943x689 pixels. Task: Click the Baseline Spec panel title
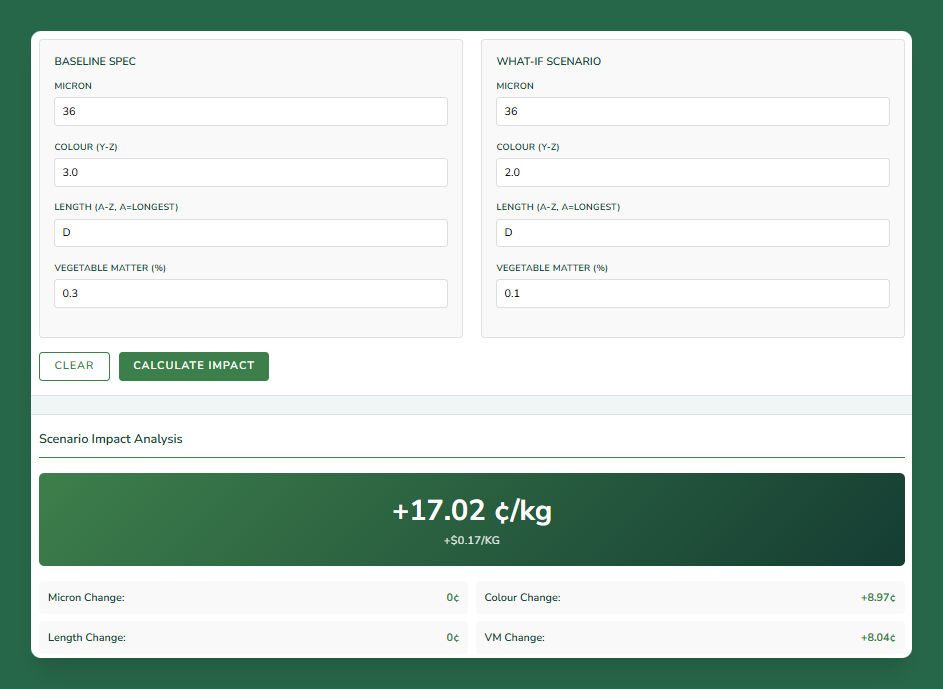coord(95,62)
